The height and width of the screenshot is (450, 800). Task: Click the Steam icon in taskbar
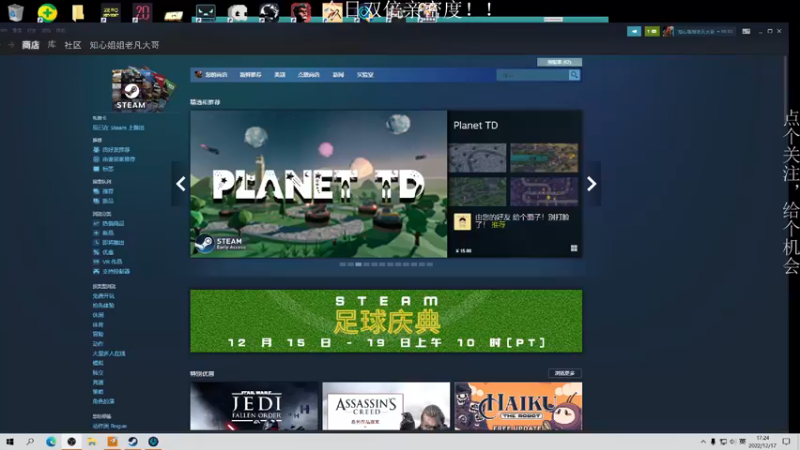click(133, 442)
